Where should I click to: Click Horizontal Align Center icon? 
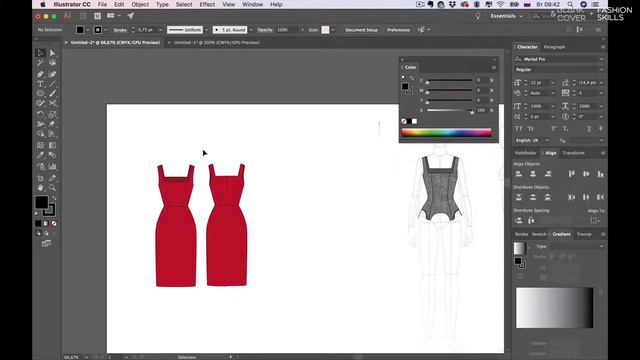coord(533,174)
